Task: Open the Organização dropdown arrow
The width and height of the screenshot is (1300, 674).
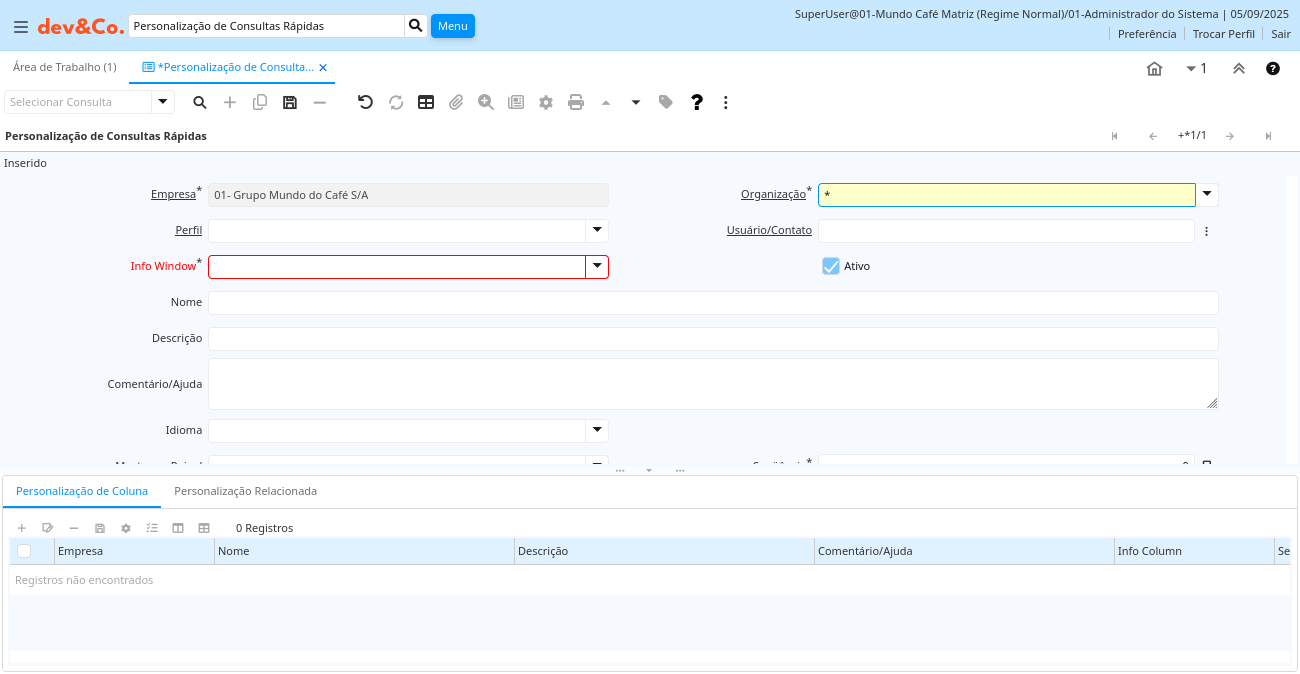Action: tap(1207, 195)
